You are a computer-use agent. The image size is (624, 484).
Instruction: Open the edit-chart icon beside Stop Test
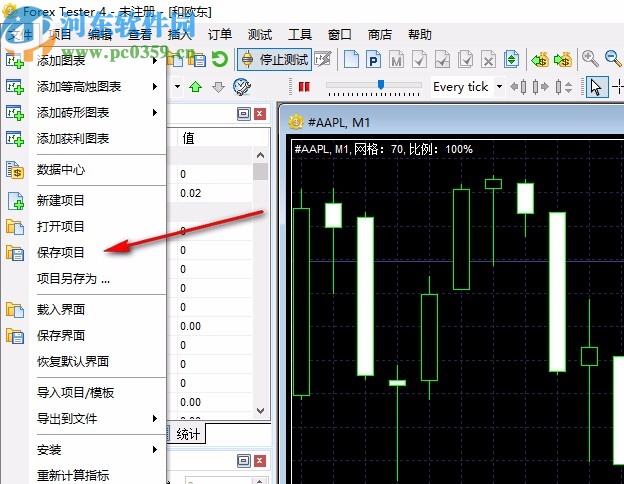coord(323,60)
